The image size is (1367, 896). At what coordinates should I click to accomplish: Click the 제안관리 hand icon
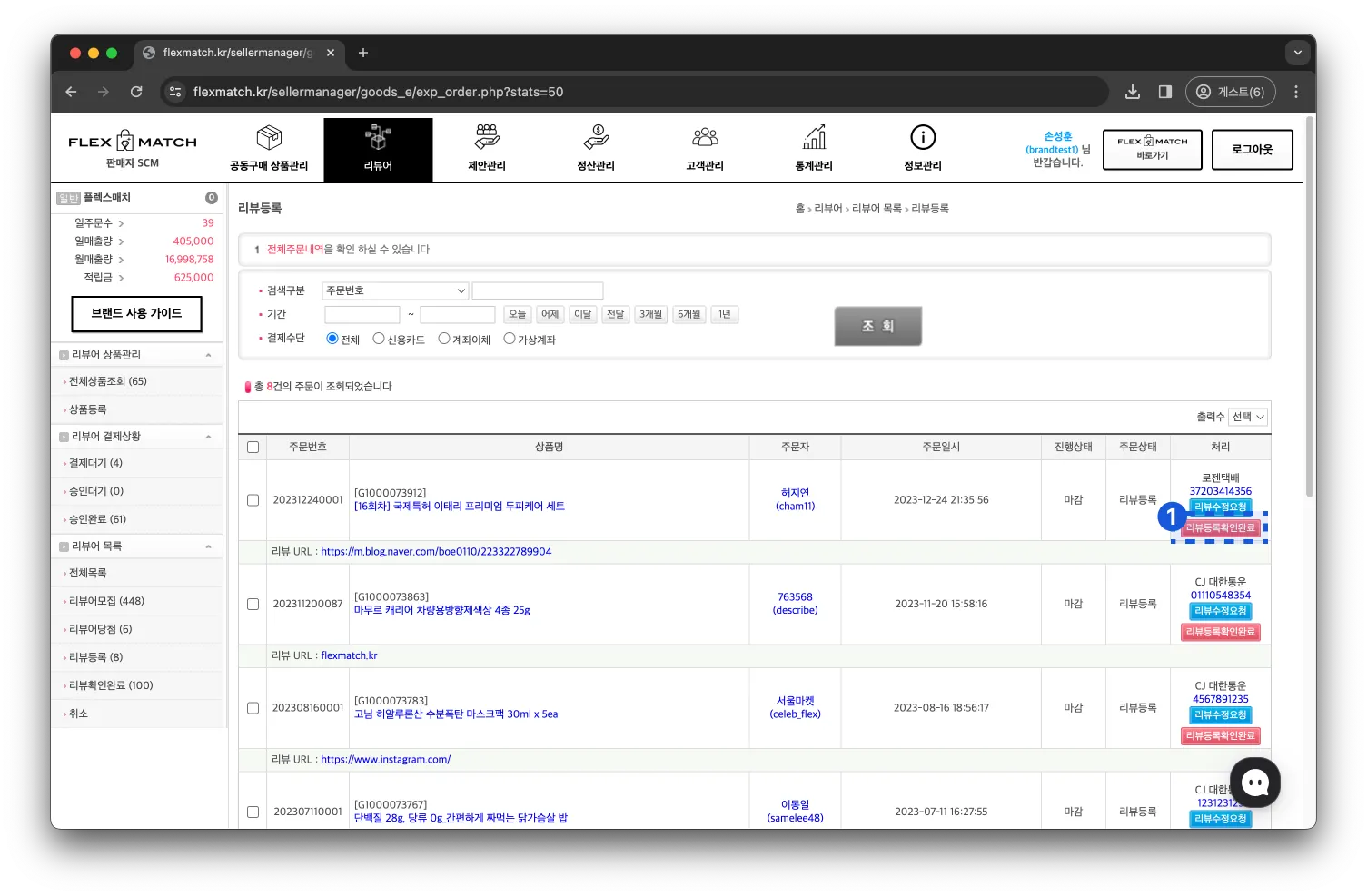[x=487, y=138]
